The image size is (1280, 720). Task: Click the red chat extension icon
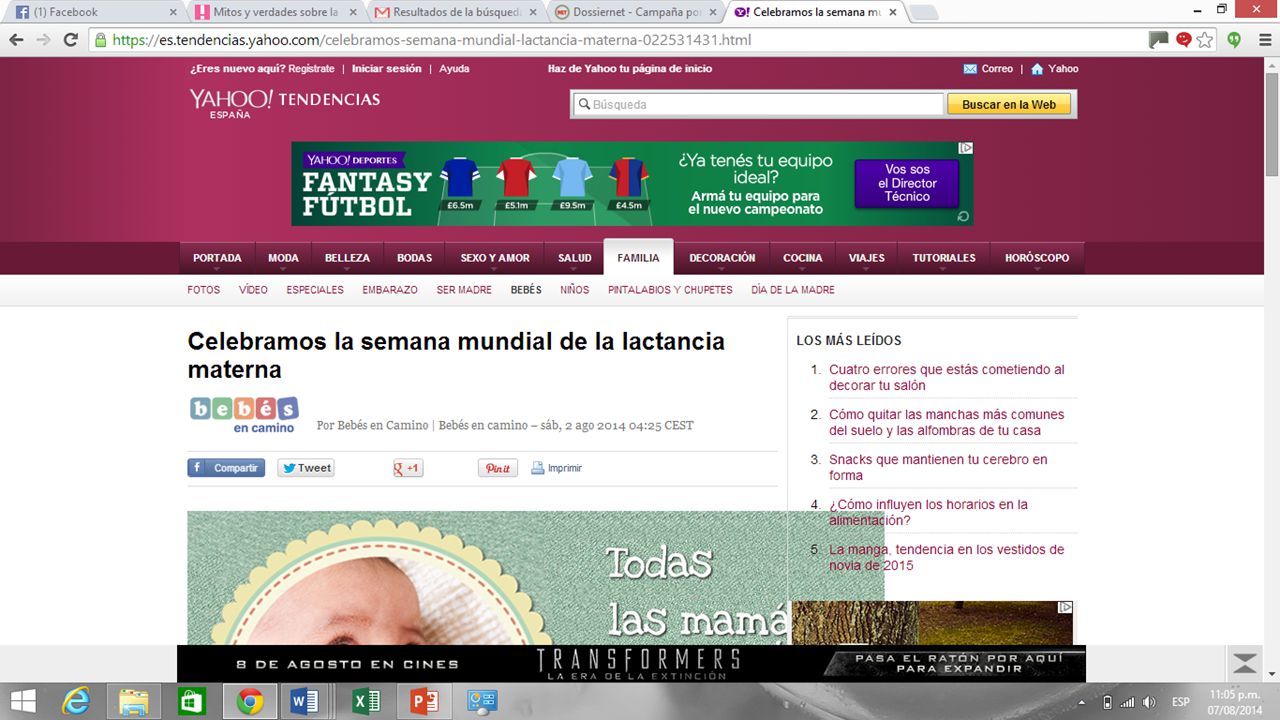[x=1184, y=40]
